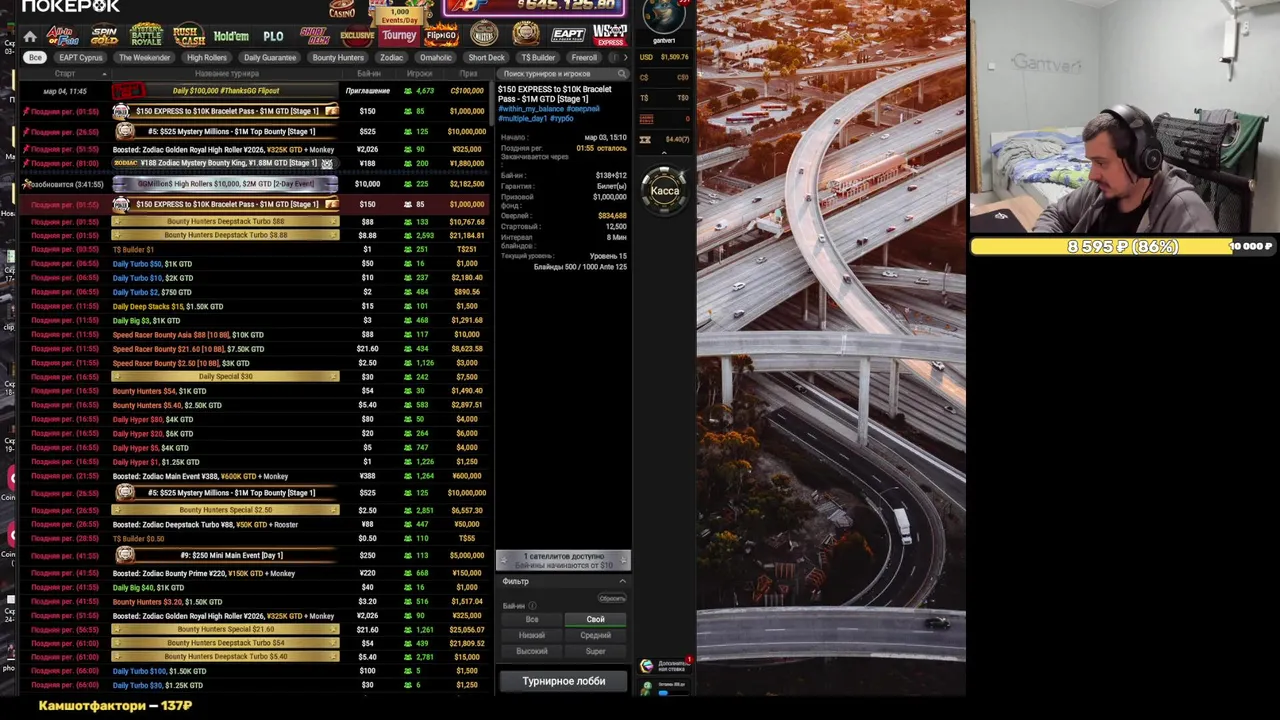
Task: Switch to the PLO tab
Action: tap(273, 36)
